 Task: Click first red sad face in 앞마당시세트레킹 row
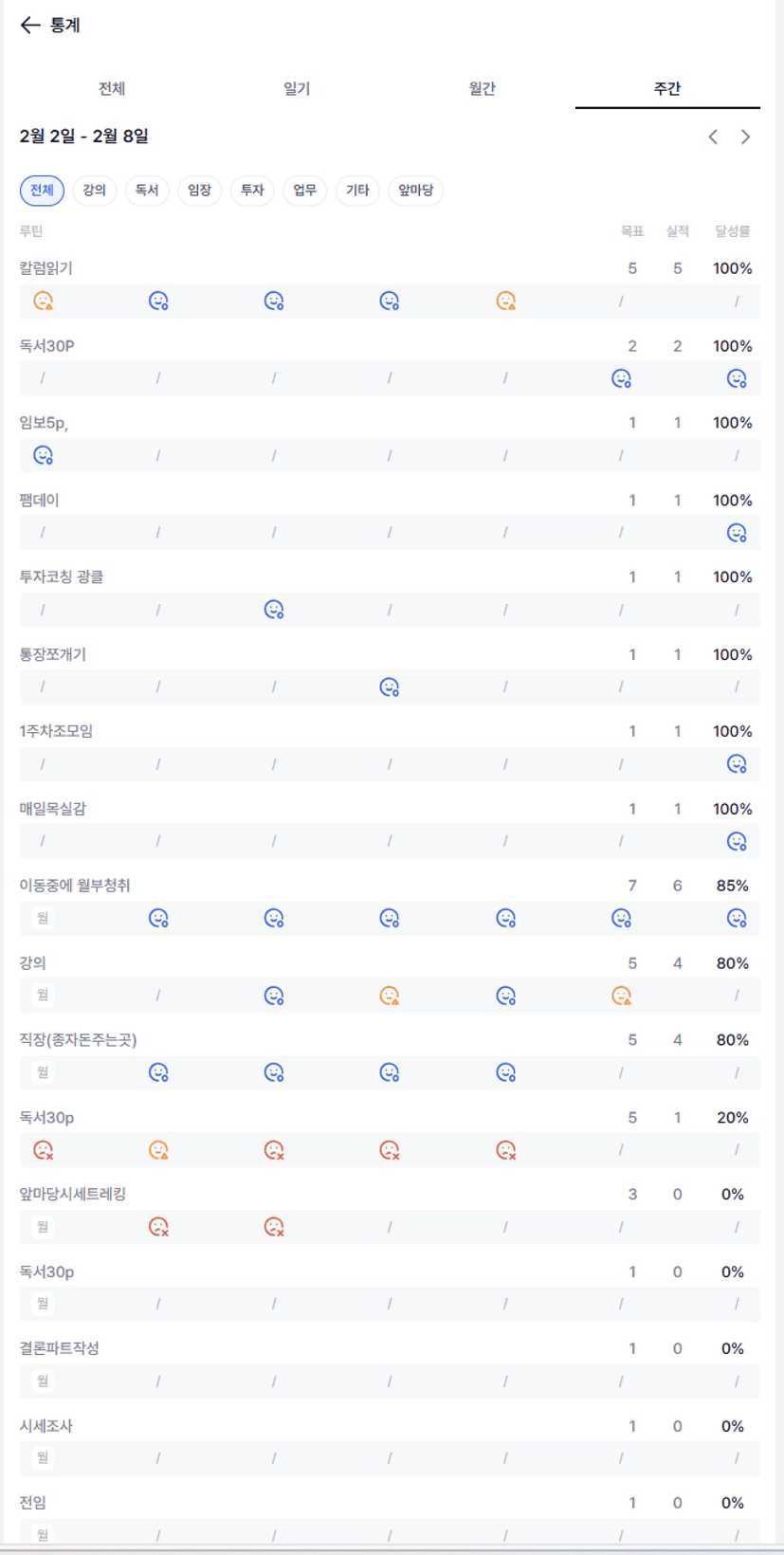click(158, 1227)
